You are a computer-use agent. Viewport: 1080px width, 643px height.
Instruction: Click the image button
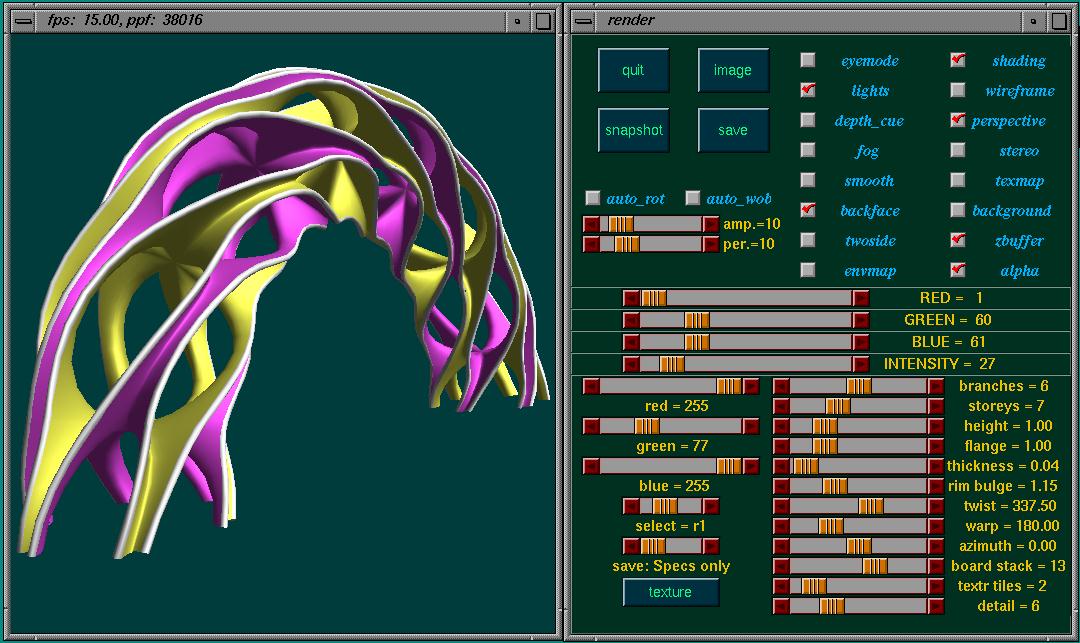click(x=733, y=70)
